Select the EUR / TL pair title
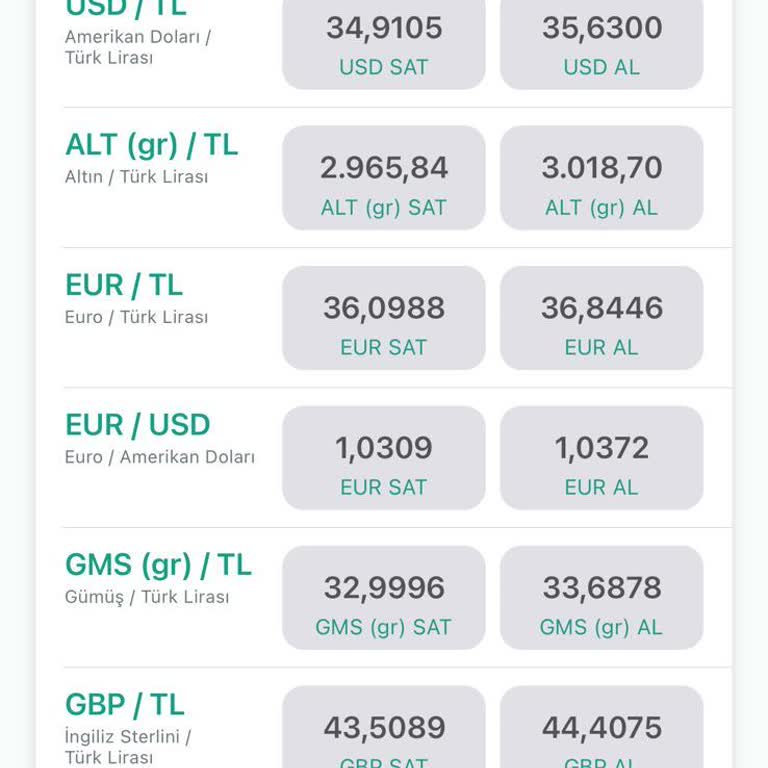 tap(124, 286)
